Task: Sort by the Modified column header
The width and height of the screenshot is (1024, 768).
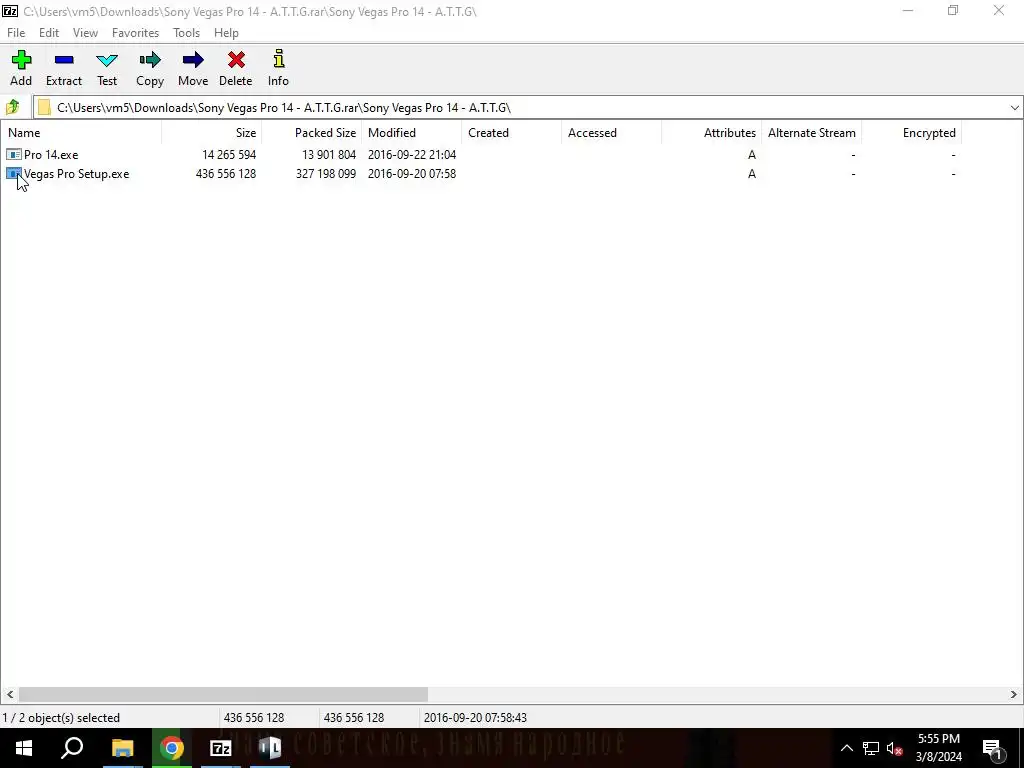Action: pyautogui.click(x=411, y=133)
